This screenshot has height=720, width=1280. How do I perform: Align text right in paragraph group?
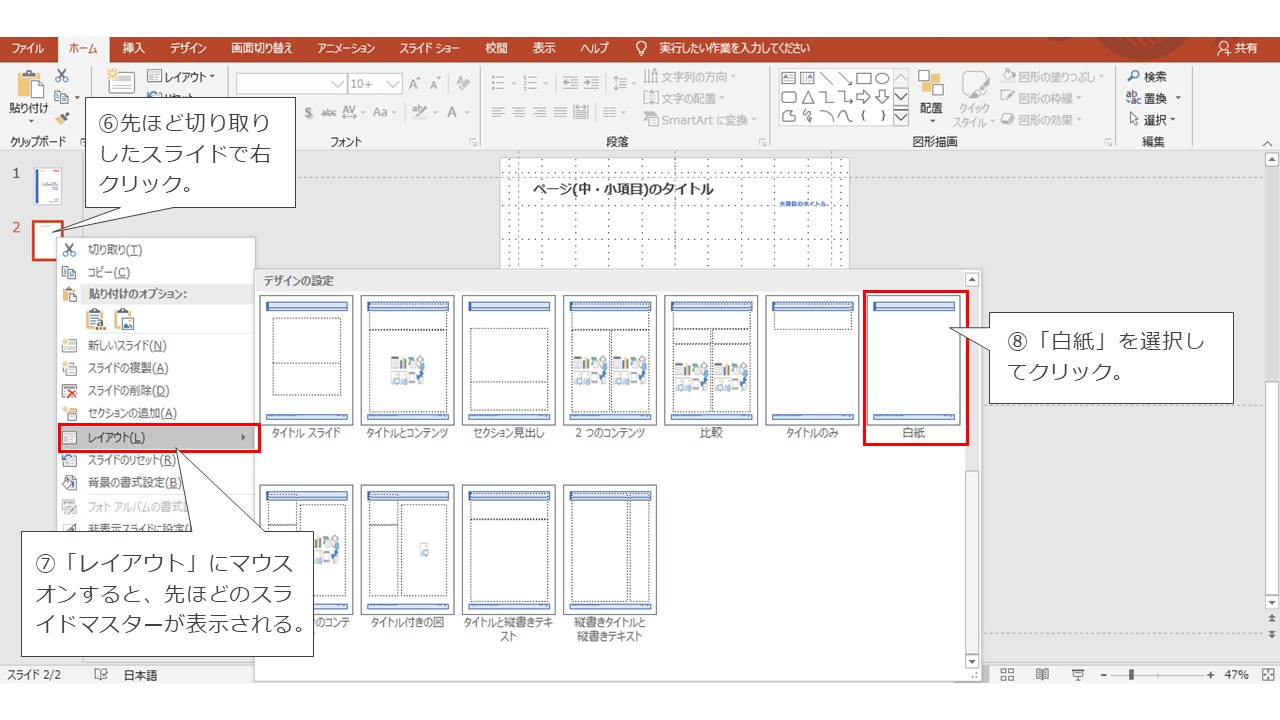coord(542,113)
